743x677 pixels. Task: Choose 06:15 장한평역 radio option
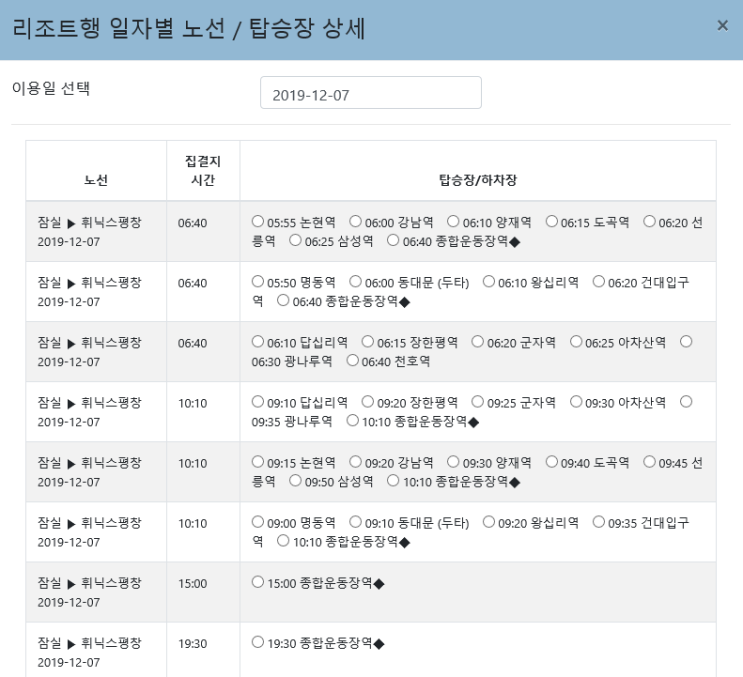click(368, 342)
